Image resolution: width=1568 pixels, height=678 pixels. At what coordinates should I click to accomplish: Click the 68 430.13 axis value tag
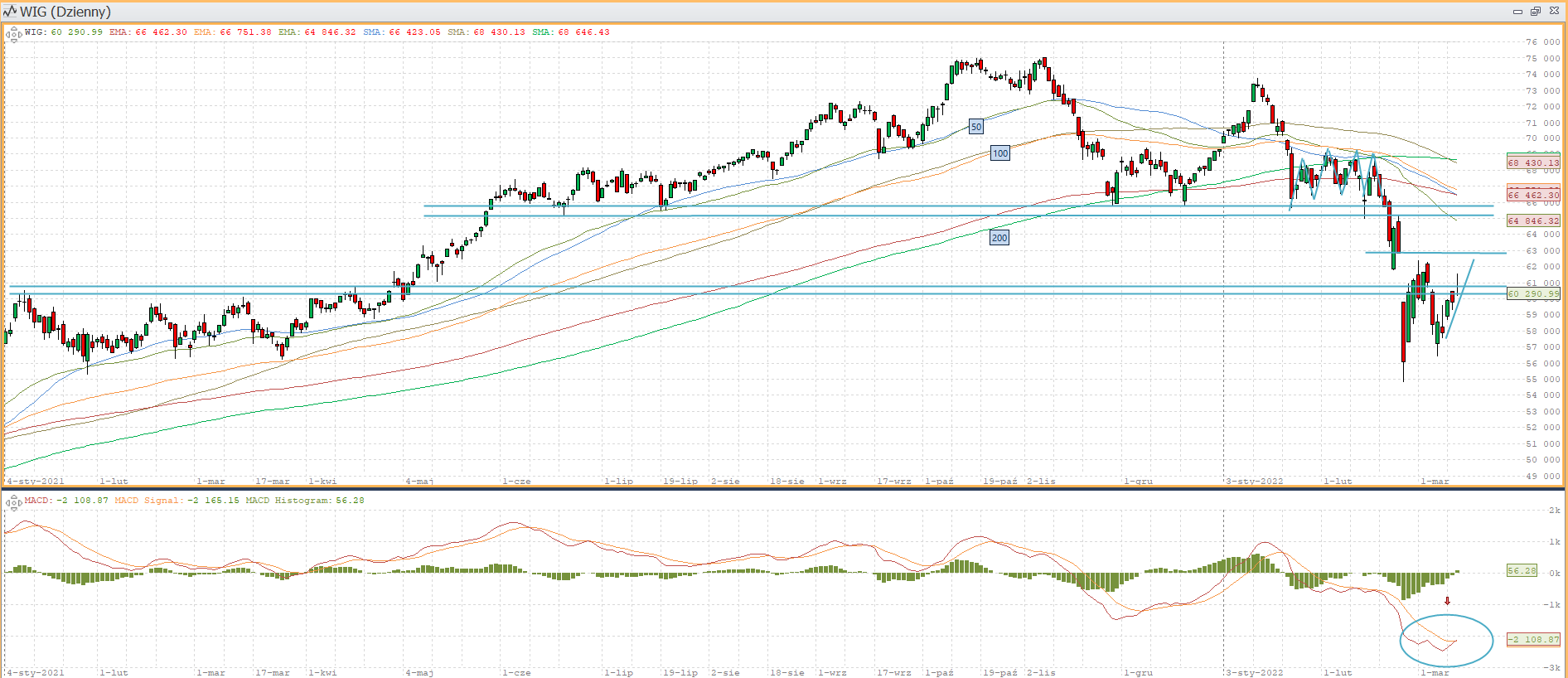tap(1533, 162)
